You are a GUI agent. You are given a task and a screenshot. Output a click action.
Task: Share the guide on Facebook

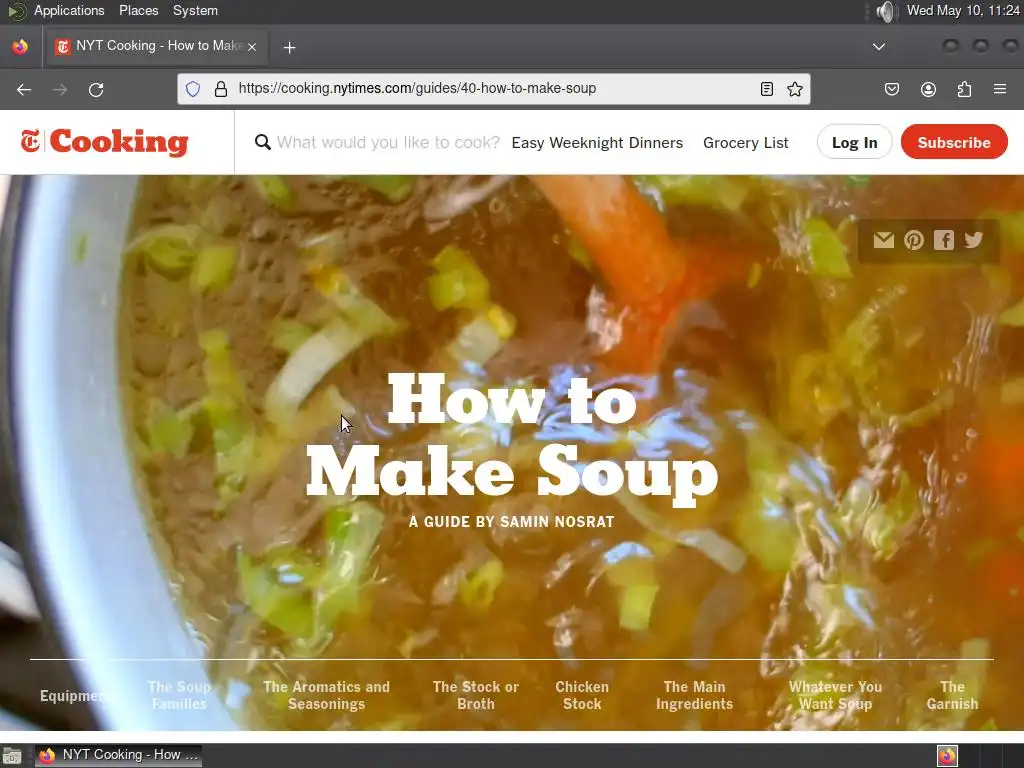tap(944, 240)
